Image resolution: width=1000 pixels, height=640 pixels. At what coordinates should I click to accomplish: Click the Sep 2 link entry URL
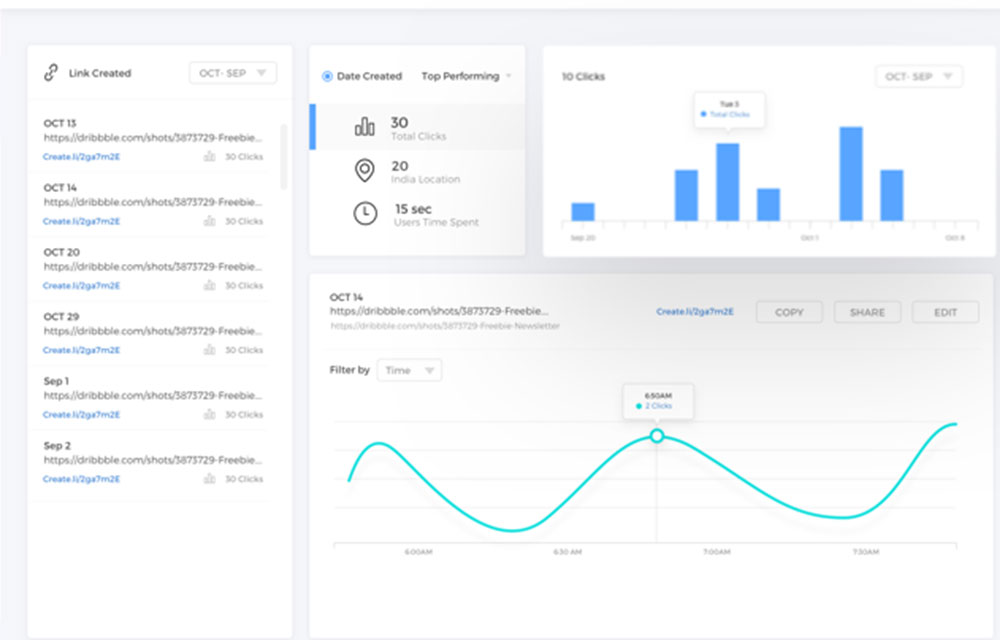(x=153, y=460)
